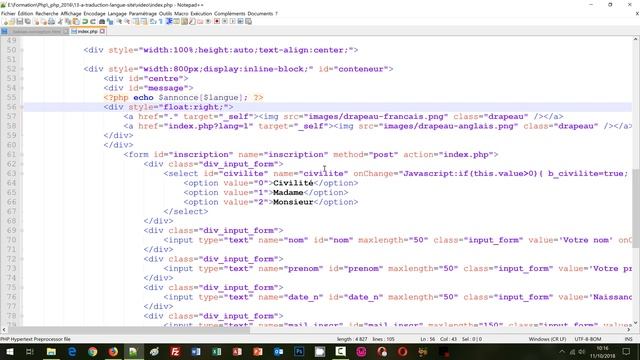Click the vertical scrollbar thumb

[636, 208]
